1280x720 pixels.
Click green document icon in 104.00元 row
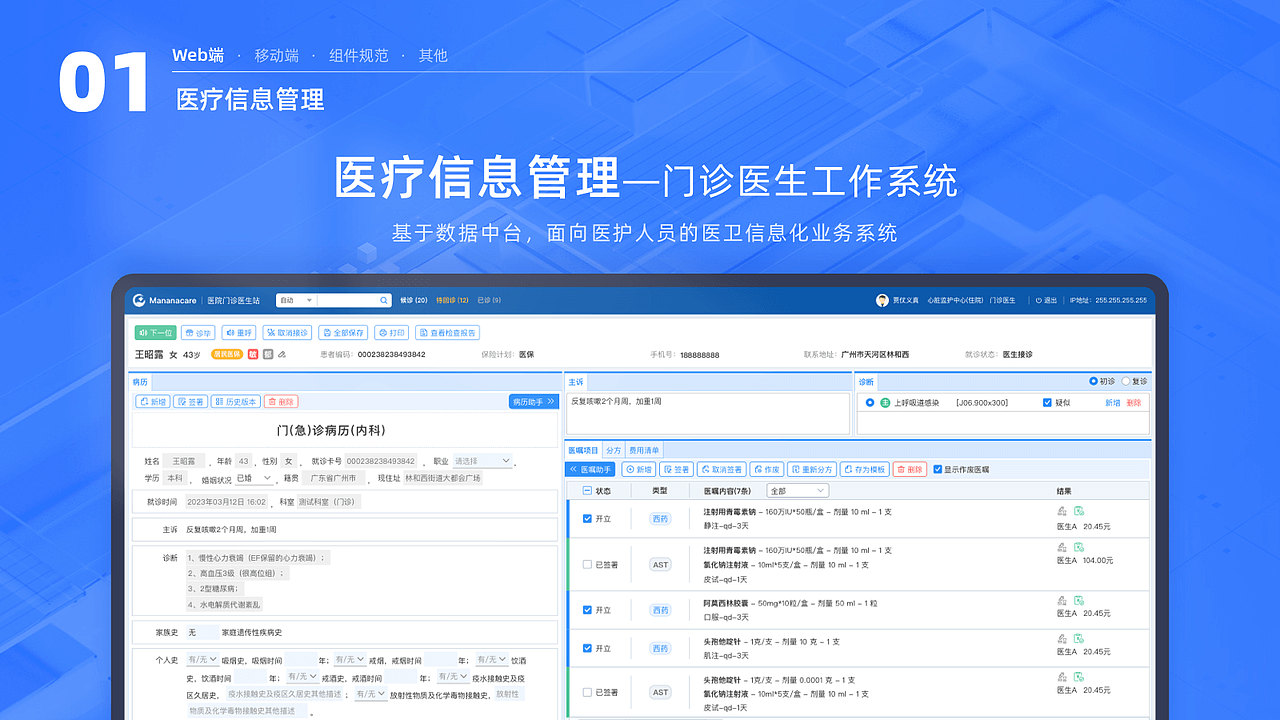1078,547
